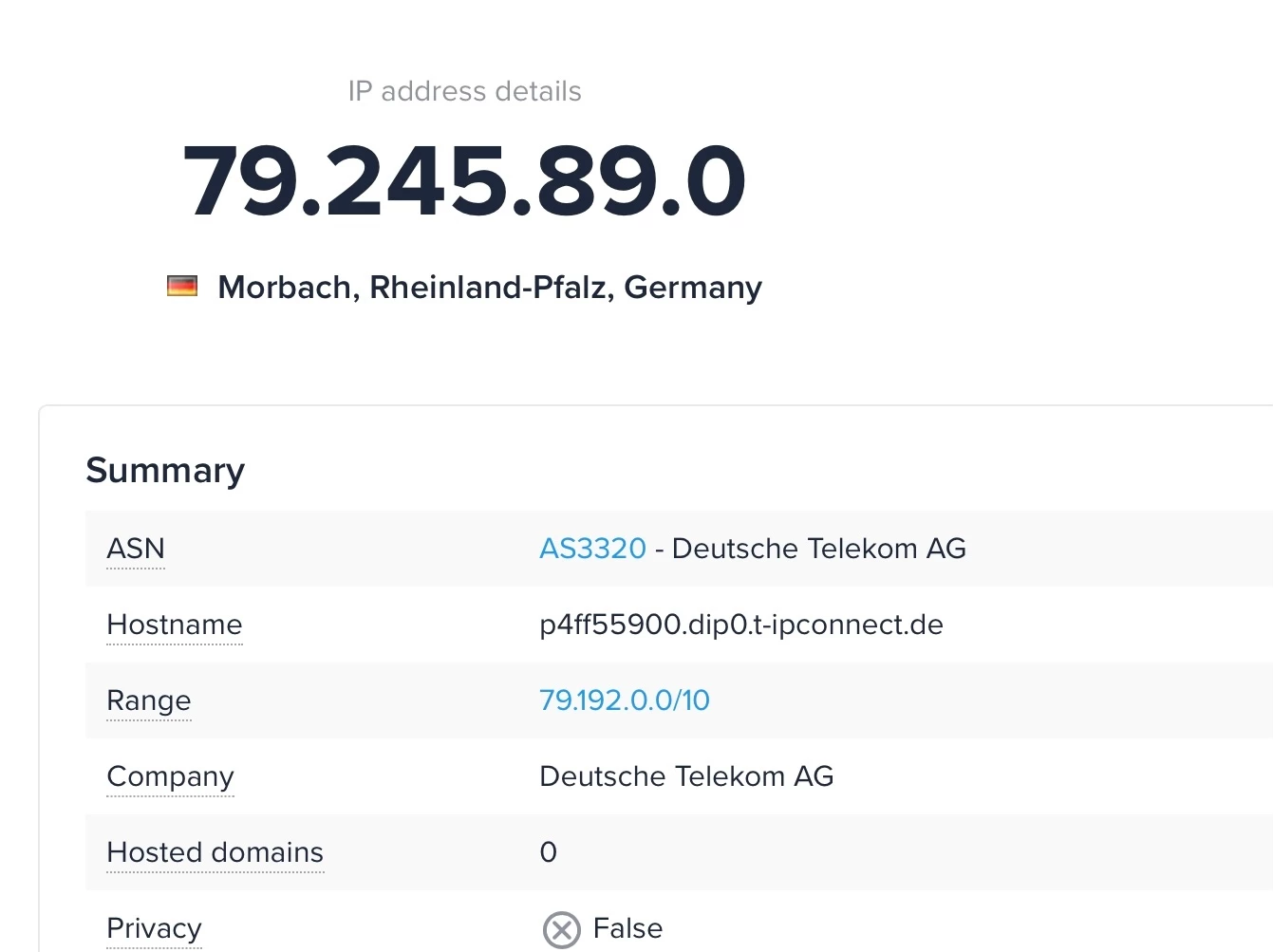Click the IP address details subtitle
Image resolution: width=1273 pixels, height=952 pixels.
tap(464, 91)
